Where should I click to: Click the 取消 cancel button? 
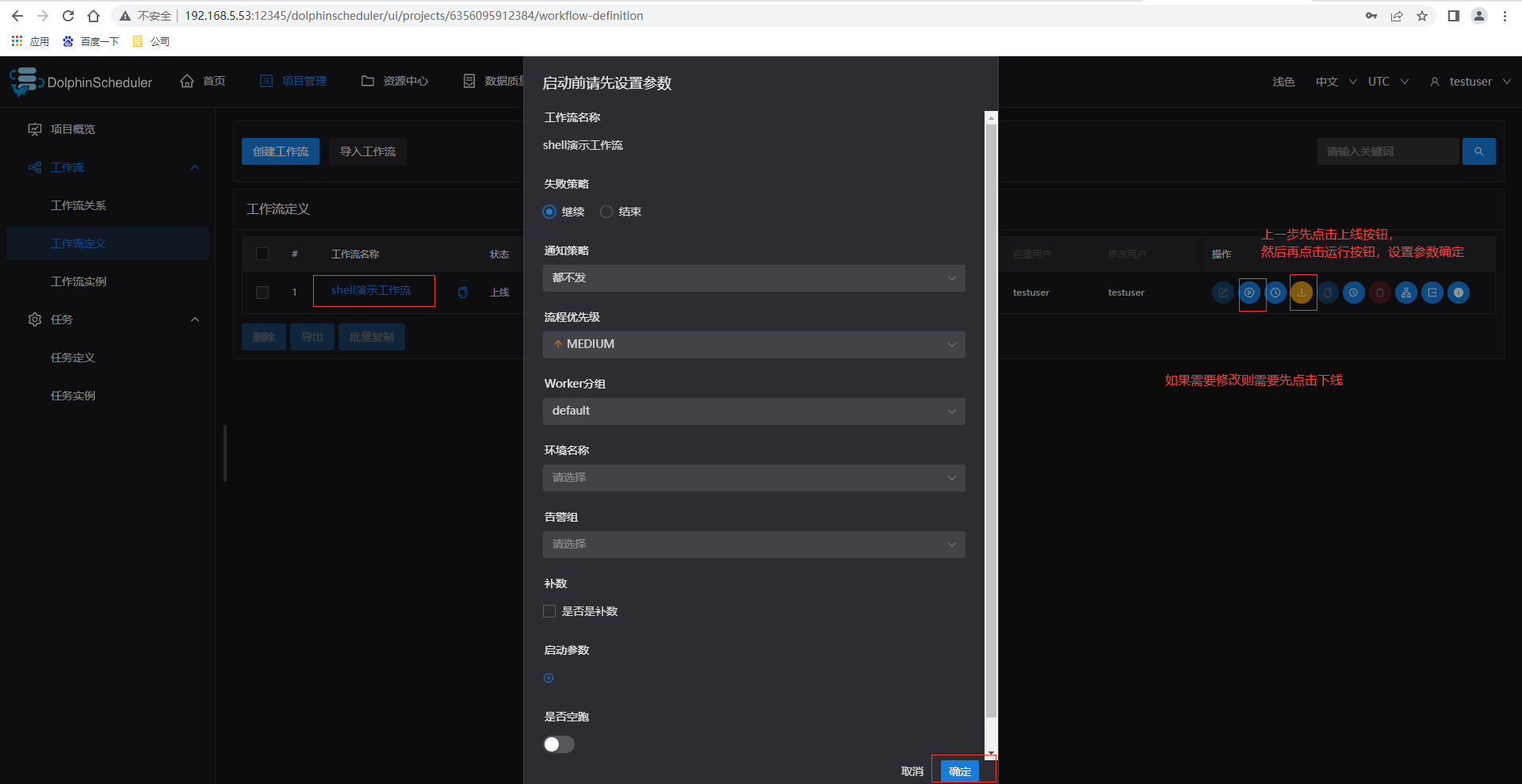pos(912,771)
